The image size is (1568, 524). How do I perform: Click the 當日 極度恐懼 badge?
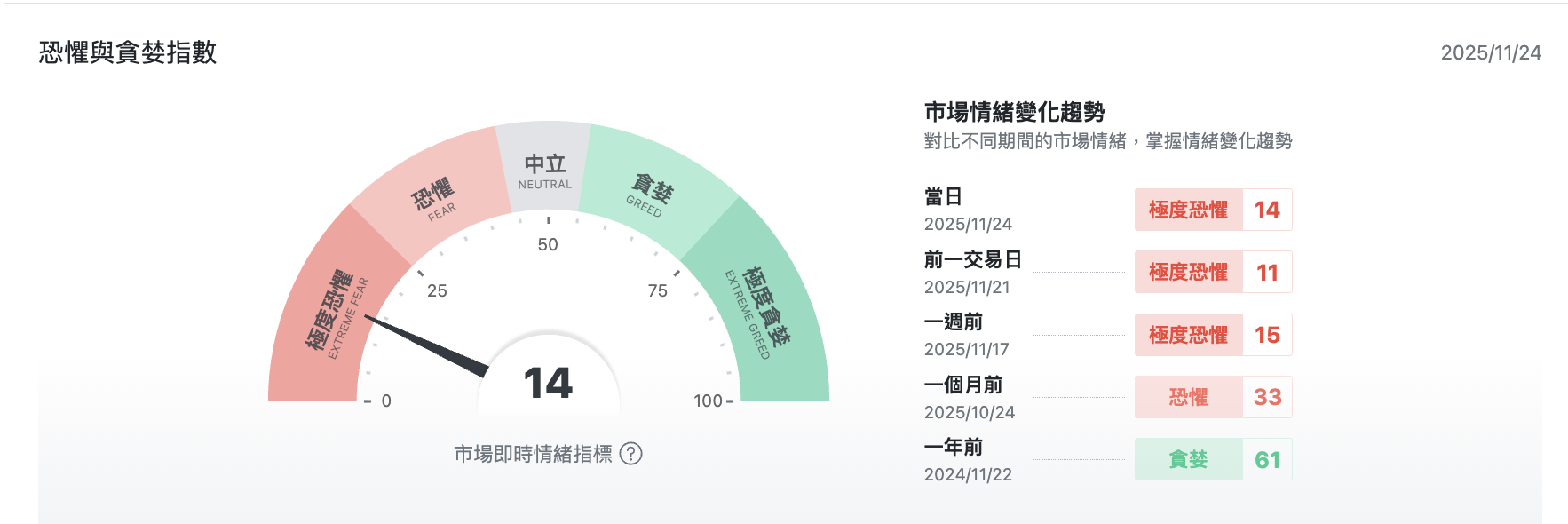click(x=1188, y=210)
